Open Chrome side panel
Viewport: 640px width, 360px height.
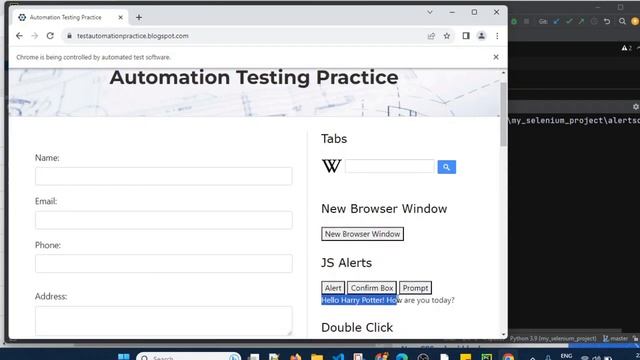(466, 36)
